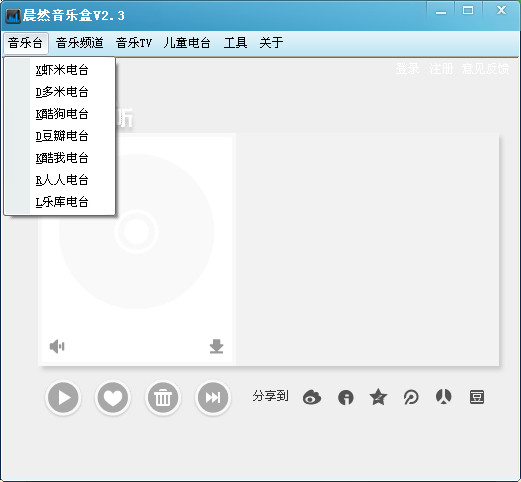
Task: Share via the star icon
Action: (x=378, y=397)
